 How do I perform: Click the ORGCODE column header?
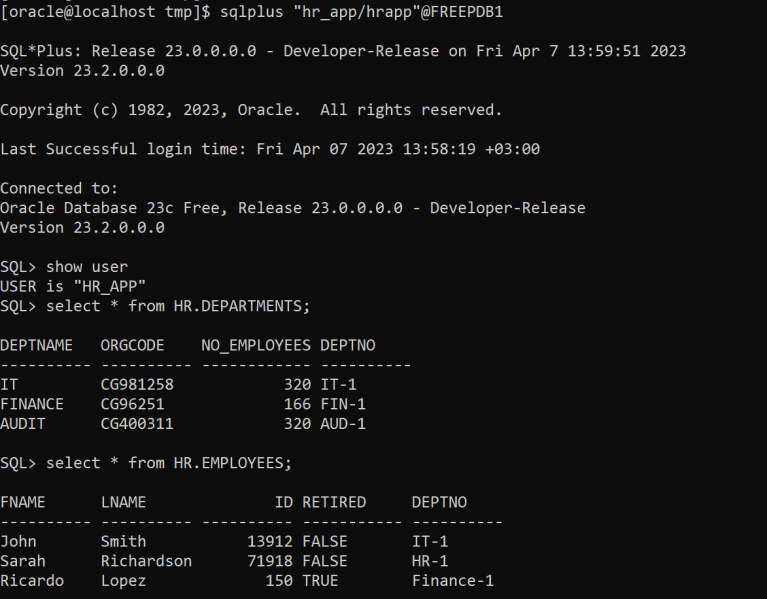tap(132, 345)
